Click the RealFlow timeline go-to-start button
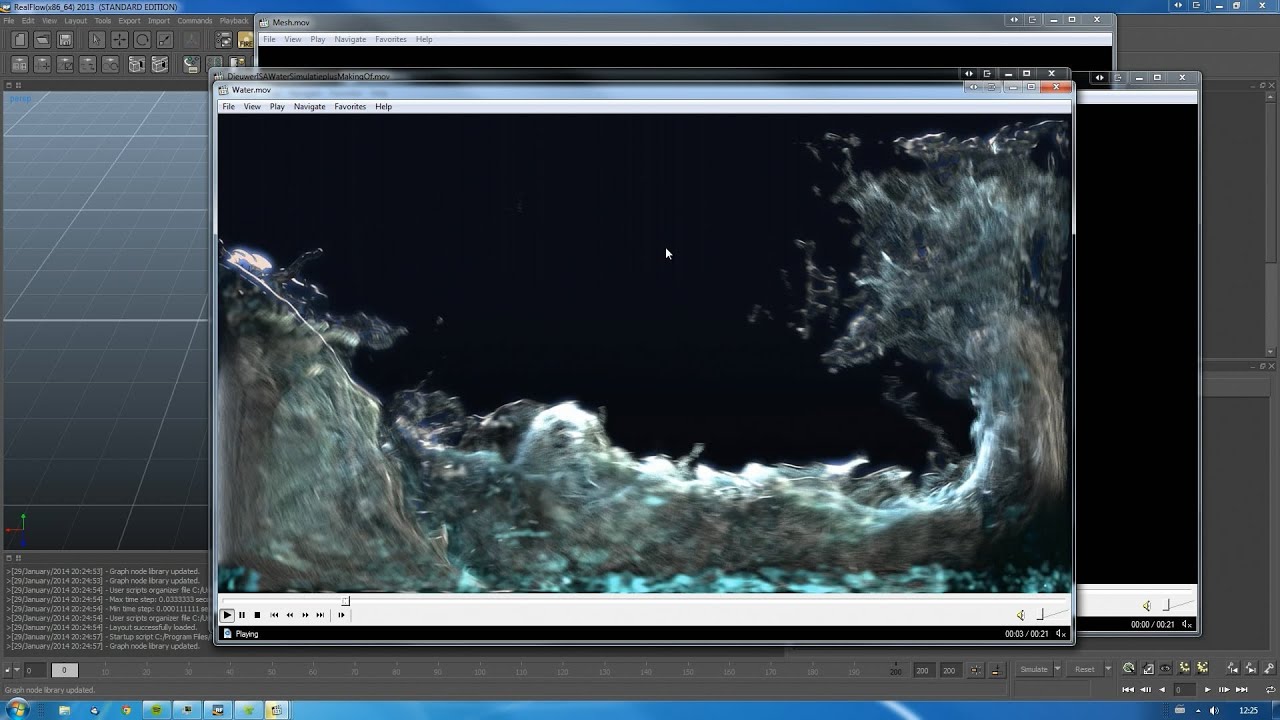Image resolution: width=1280 pixels, height=720 pixels. point(1129,689)
